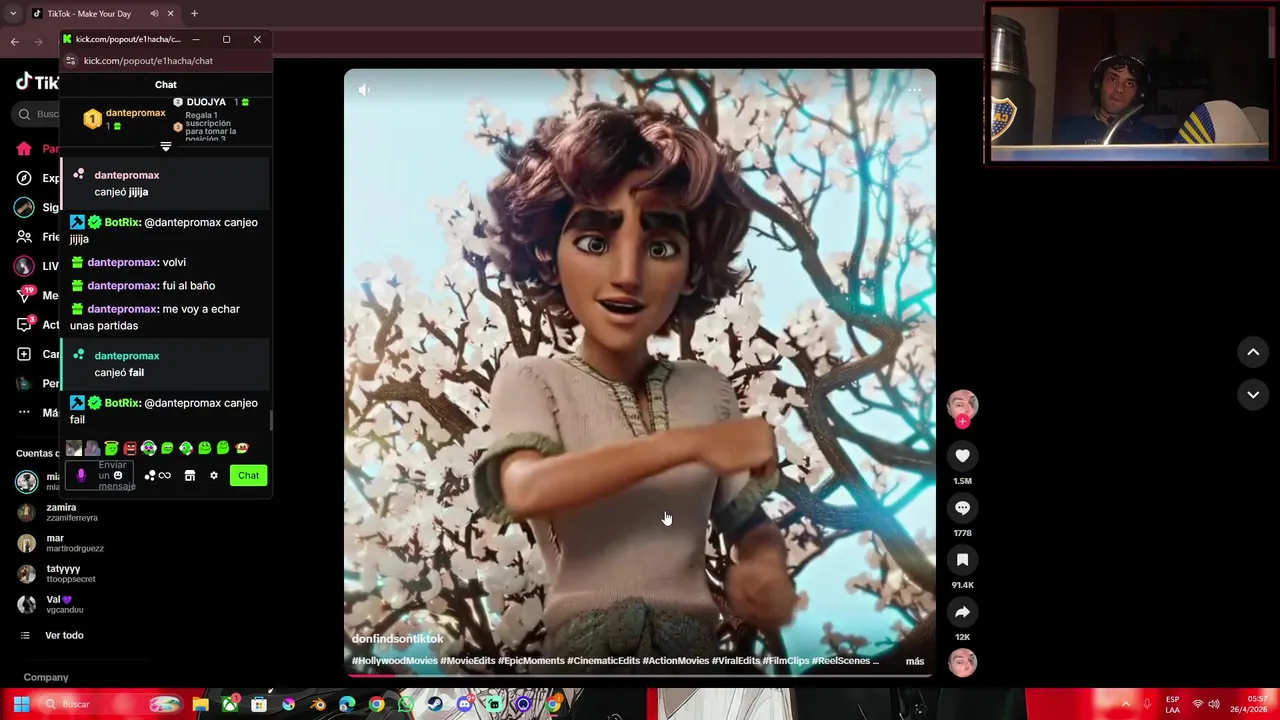Go to the previous video with up chevron
The image size is (1280, 720).
point(1253,352)
